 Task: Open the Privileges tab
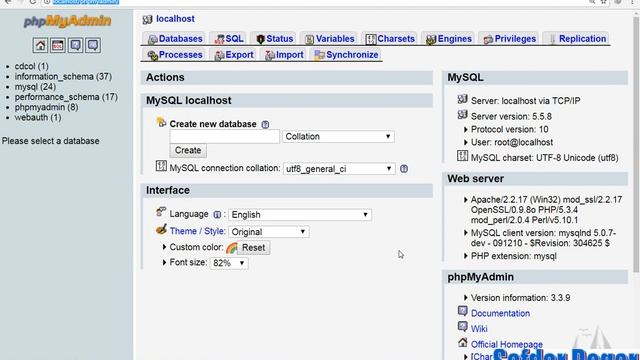coord(509,39)
